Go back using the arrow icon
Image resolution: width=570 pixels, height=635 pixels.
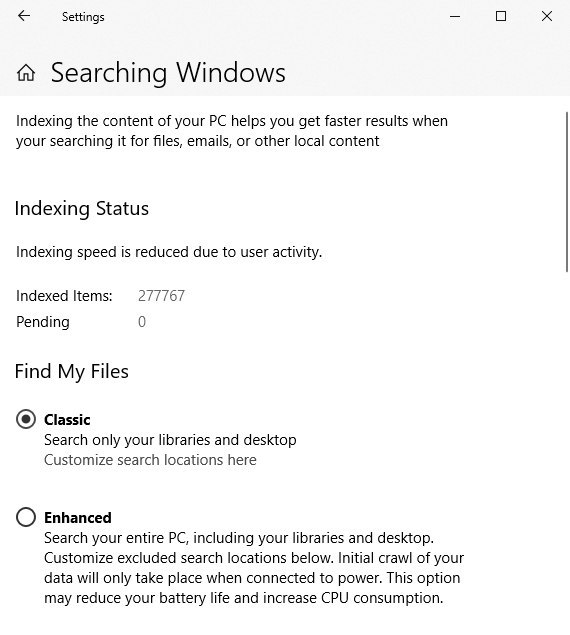pos(24,16)
